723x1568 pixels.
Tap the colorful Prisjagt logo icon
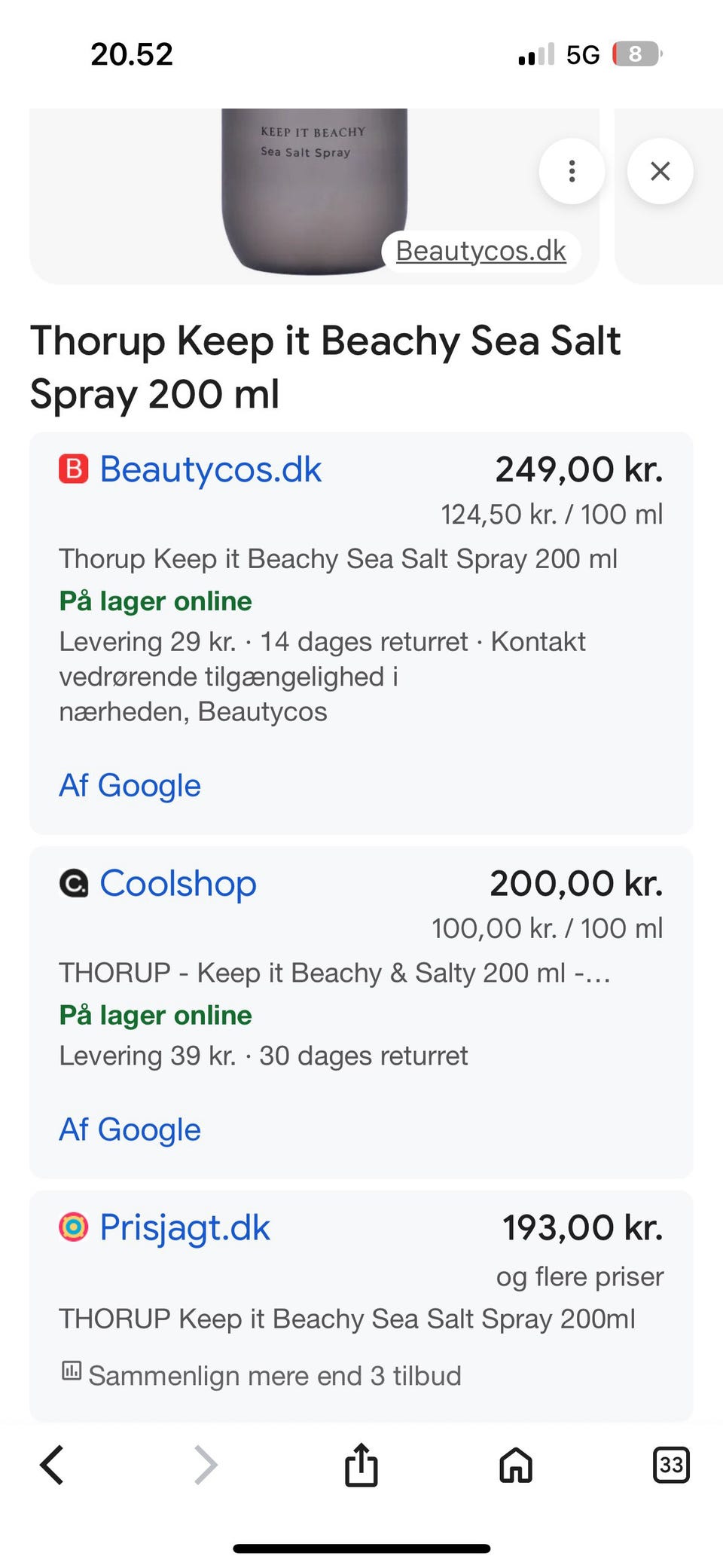[74, 1227]
